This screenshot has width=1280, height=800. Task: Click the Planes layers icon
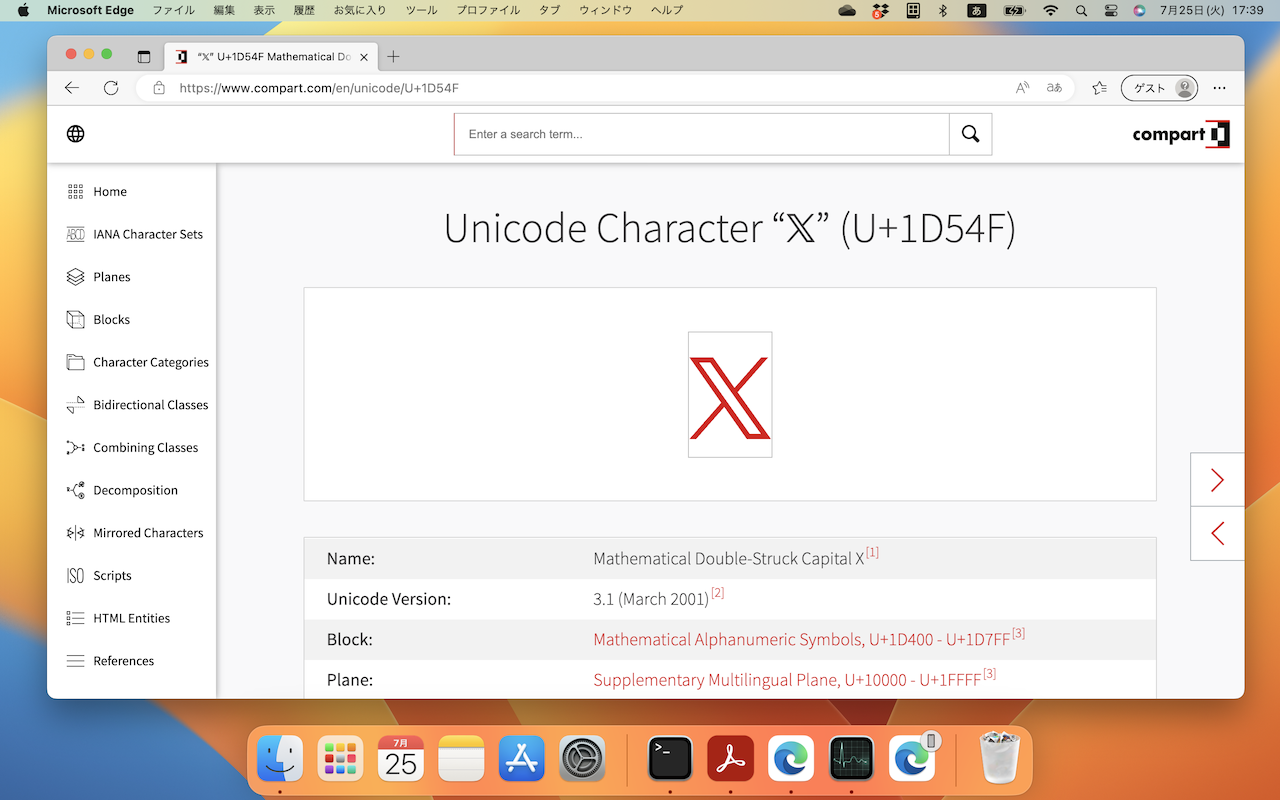(x=75, y=277)
